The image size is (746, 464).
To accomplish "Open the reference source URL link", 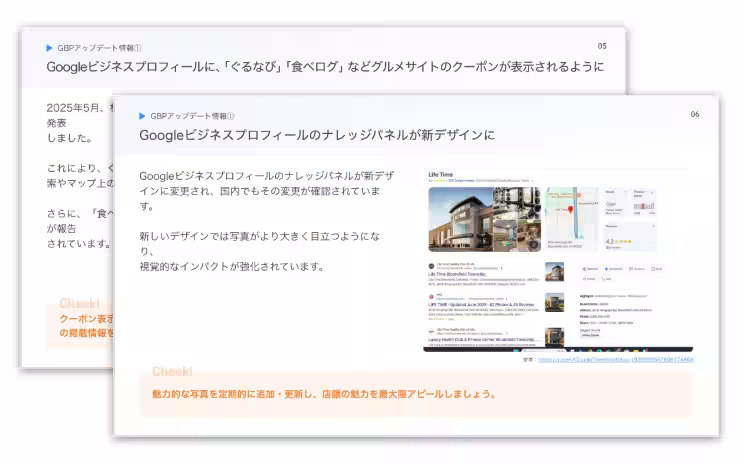I will click(615, 359).
